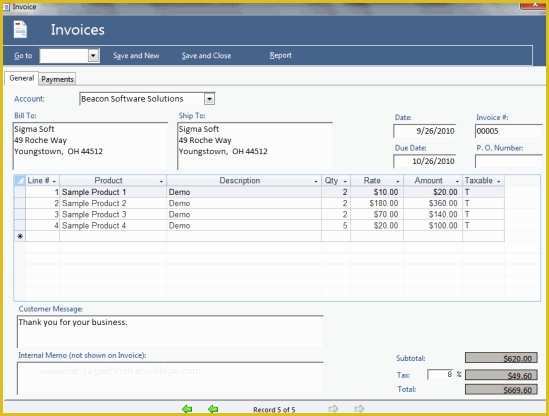Click the greyed last record arrow

(359, 409)
